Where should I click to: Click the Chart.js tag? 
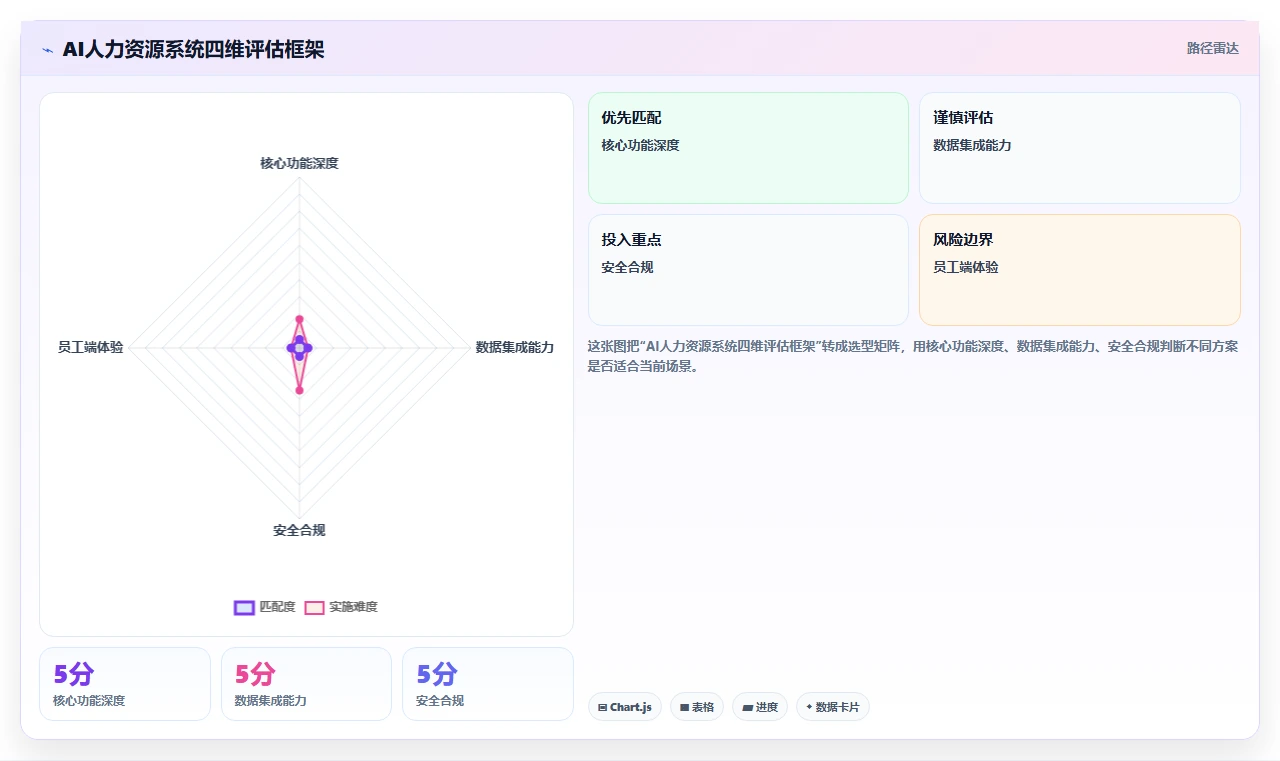click(x=625, y=707)
